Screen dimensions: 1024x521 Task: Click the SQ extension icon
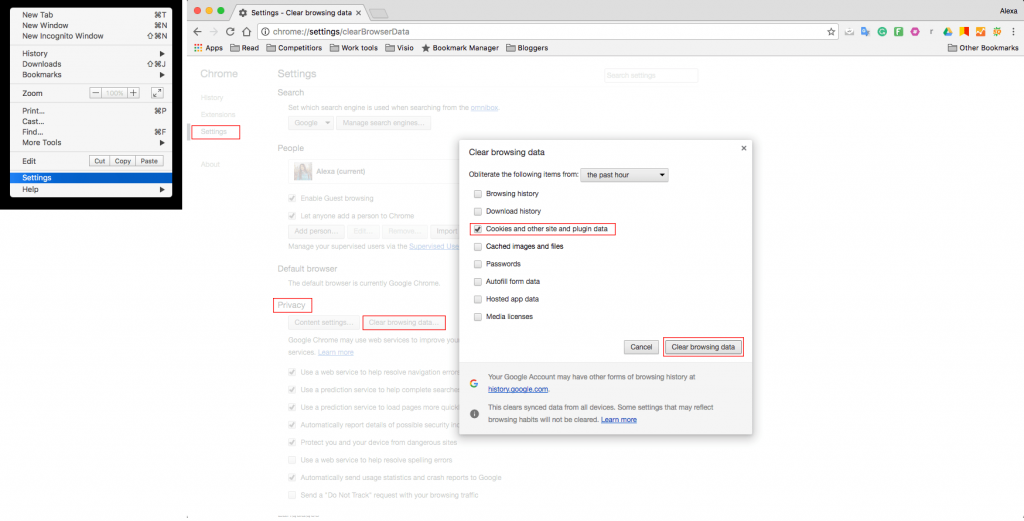997,31
